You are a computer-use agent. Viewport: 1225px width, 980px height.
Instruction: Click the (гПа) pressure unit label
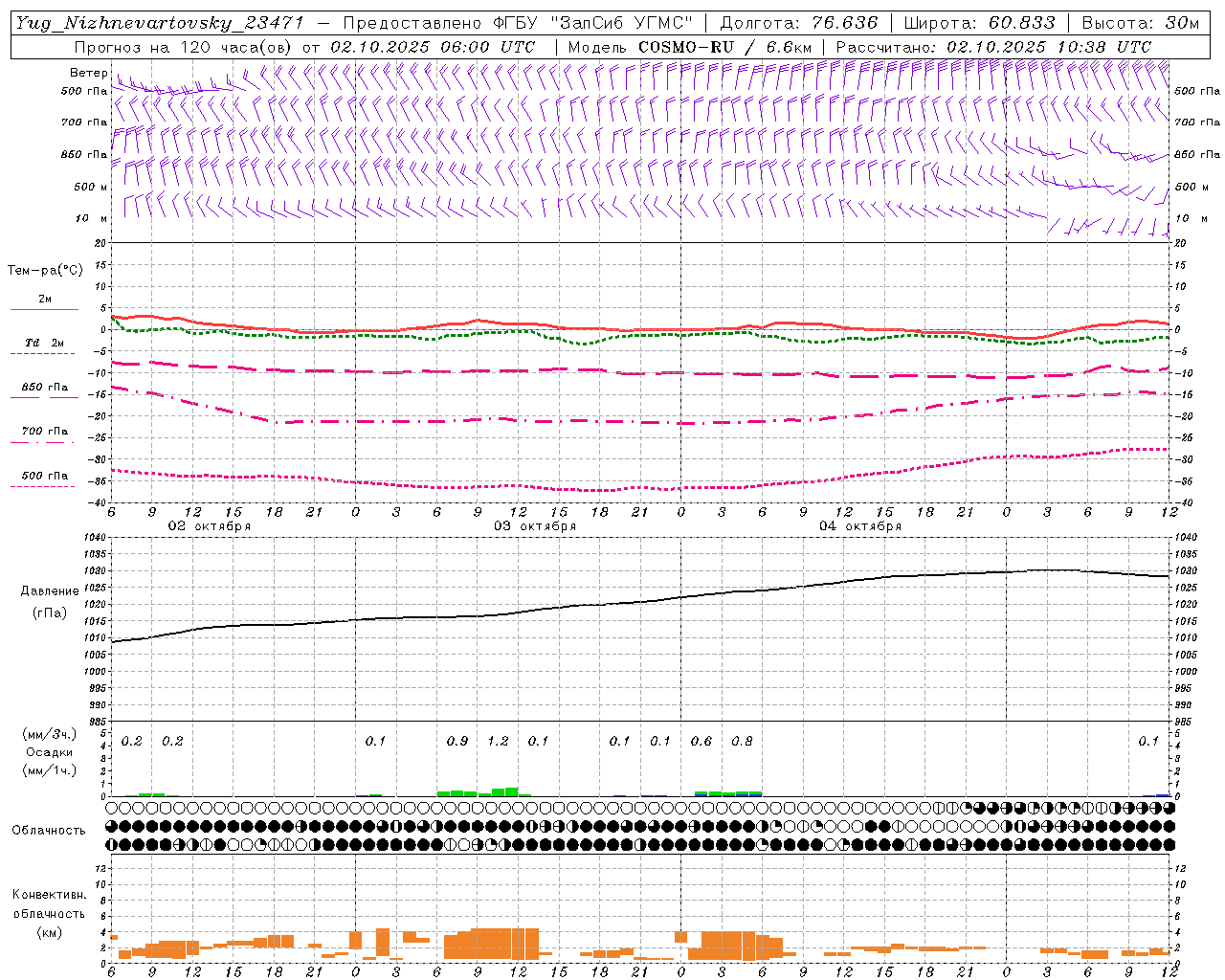coord(50,613)
